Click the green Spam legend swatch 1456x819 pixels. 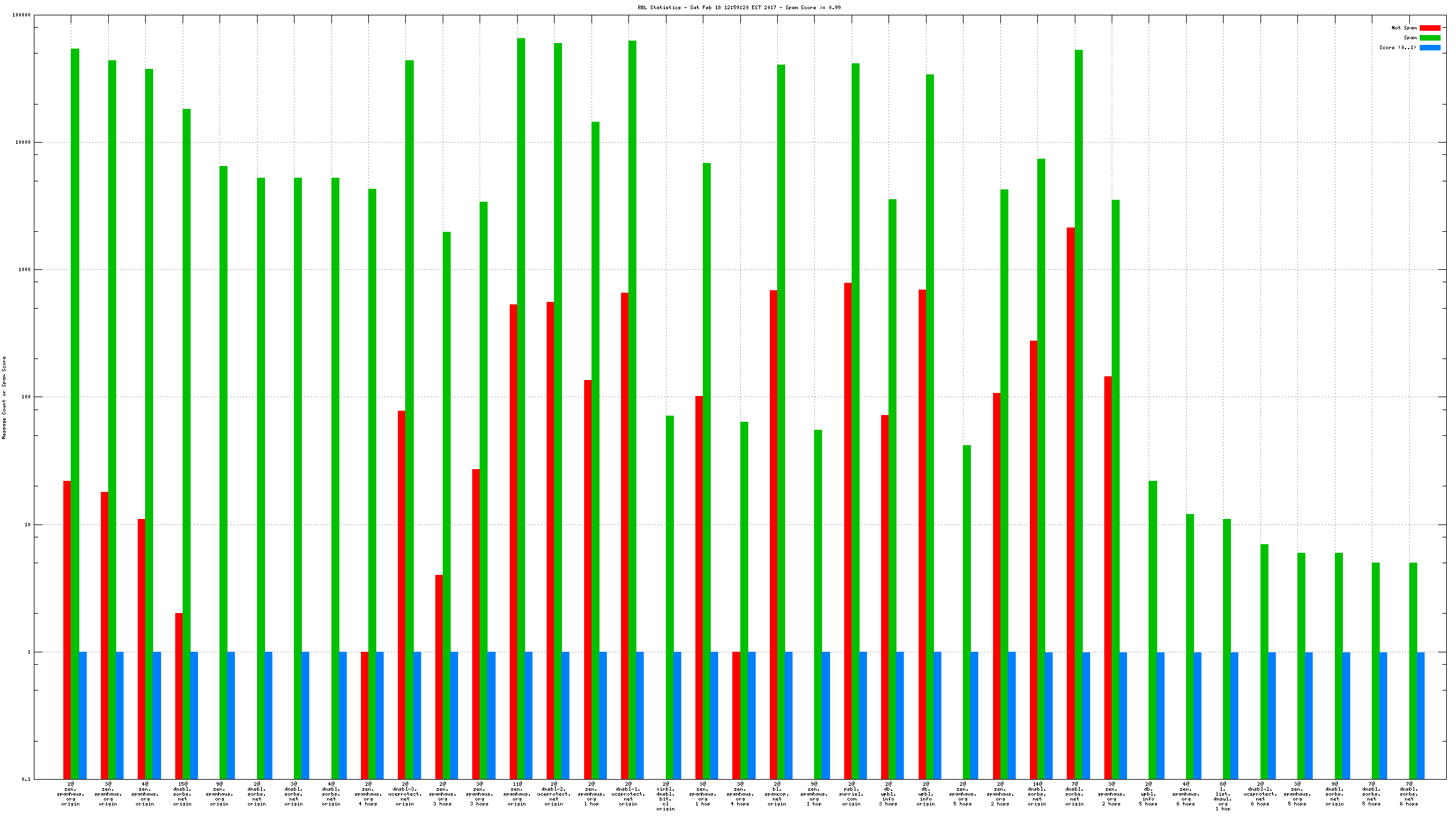coord(1430,38)
